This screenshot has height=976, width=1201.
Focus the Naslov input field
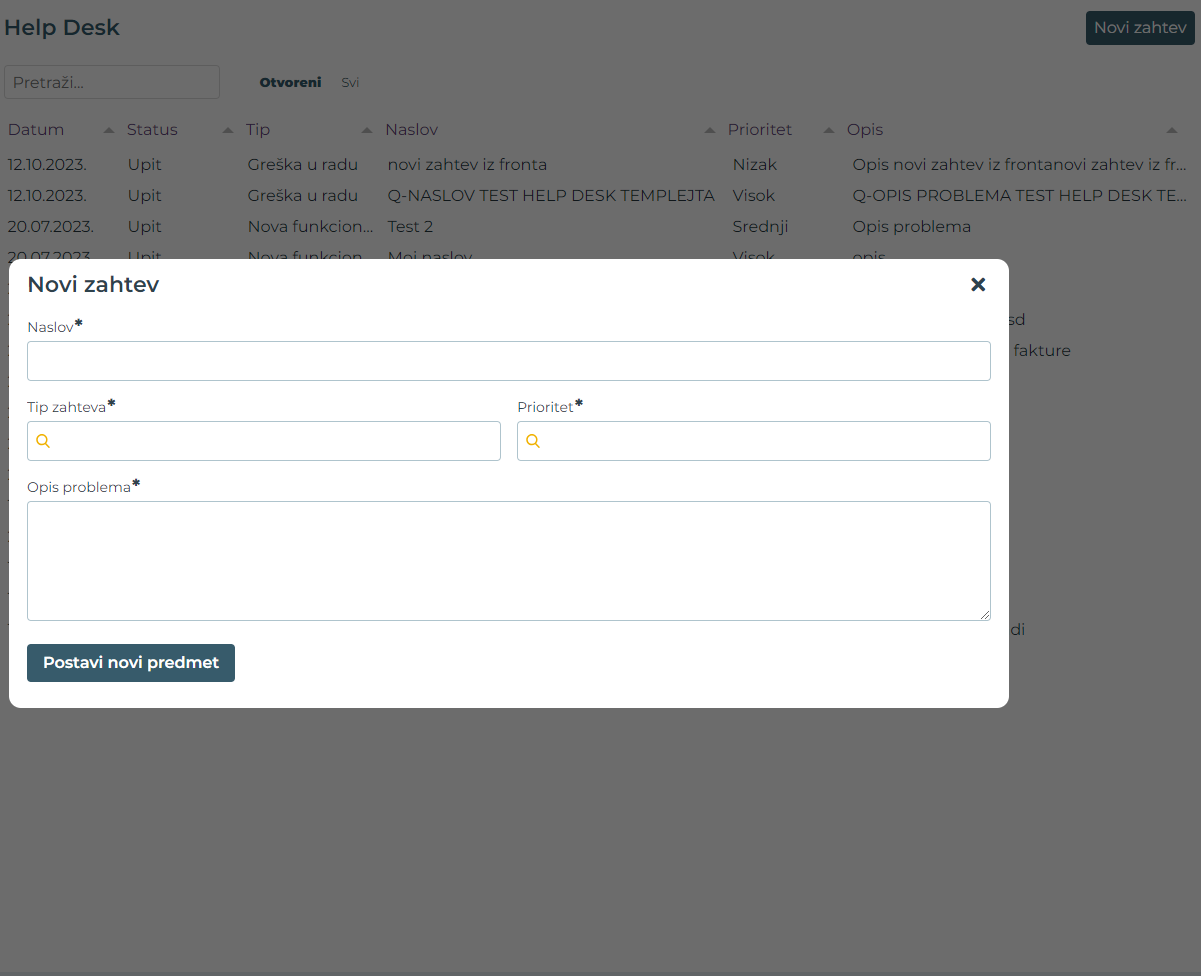click(x=508, y=361)
